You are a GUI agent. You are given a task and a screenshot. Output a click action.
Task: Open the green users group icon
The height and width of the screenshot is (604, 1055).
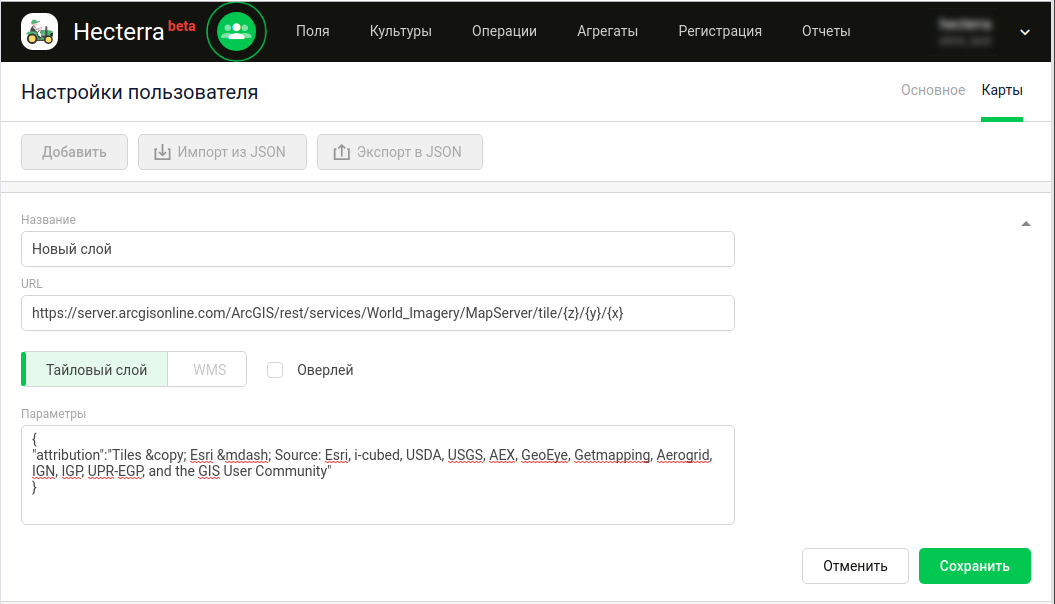pos(237,31)
